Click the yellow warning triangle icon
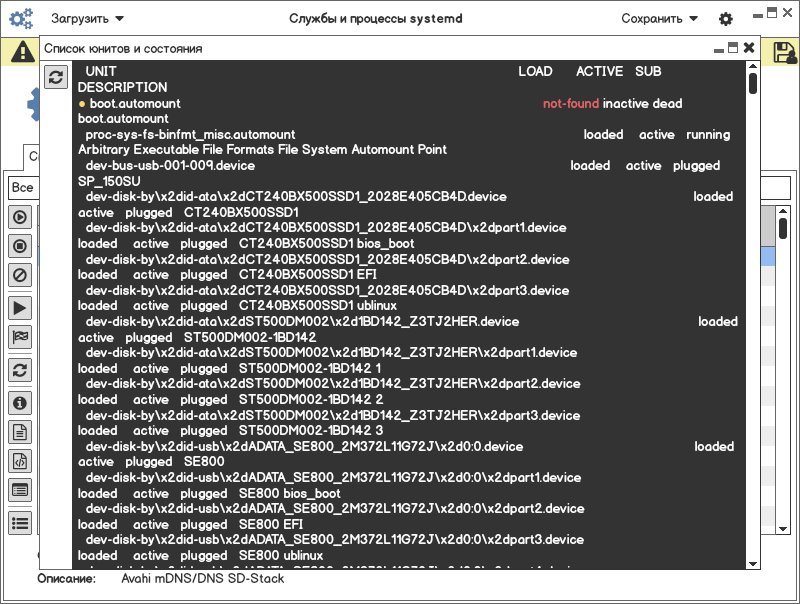 pos(20,52)
